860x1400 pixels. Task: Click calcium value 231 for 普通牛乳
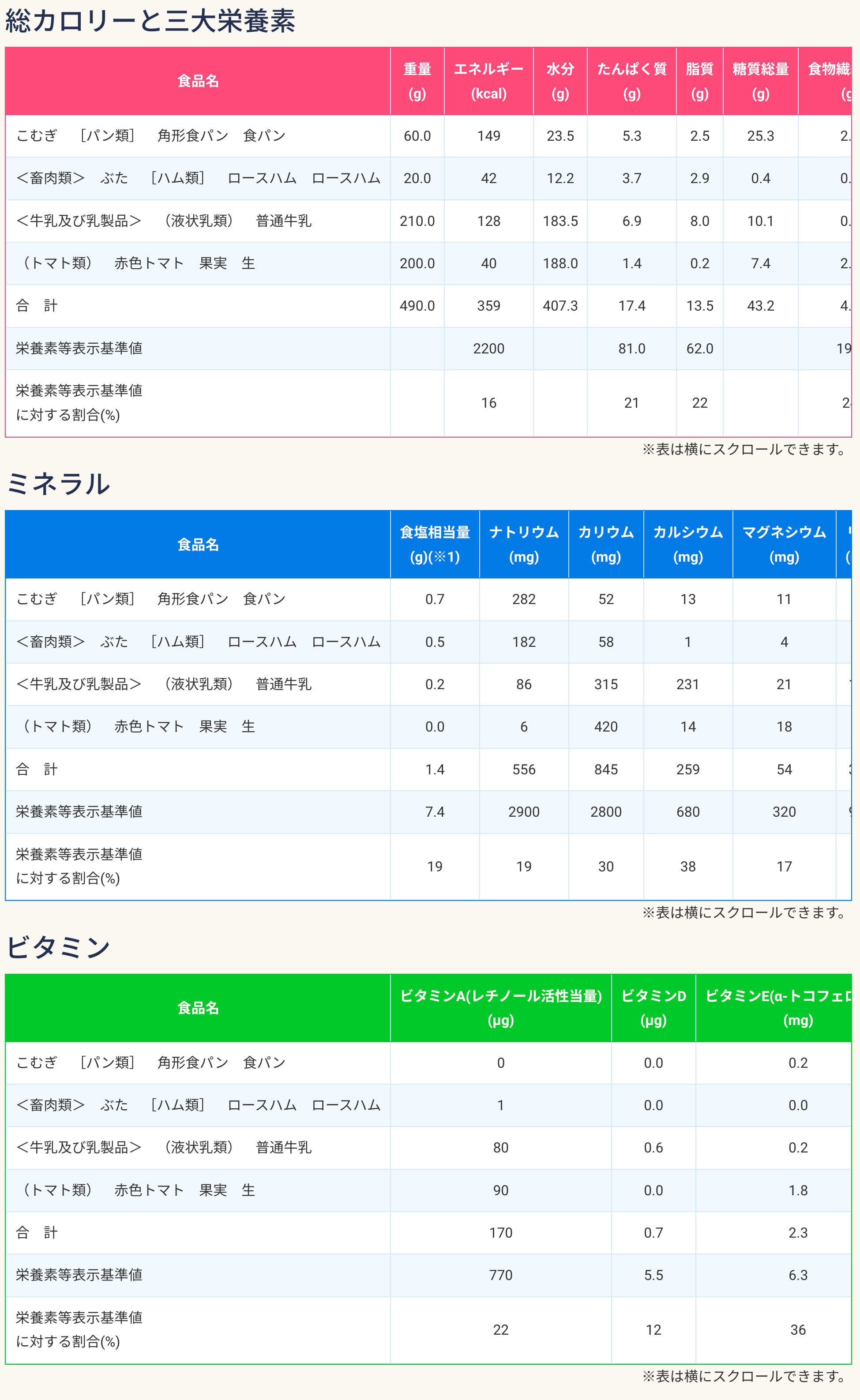click(688, 684)
